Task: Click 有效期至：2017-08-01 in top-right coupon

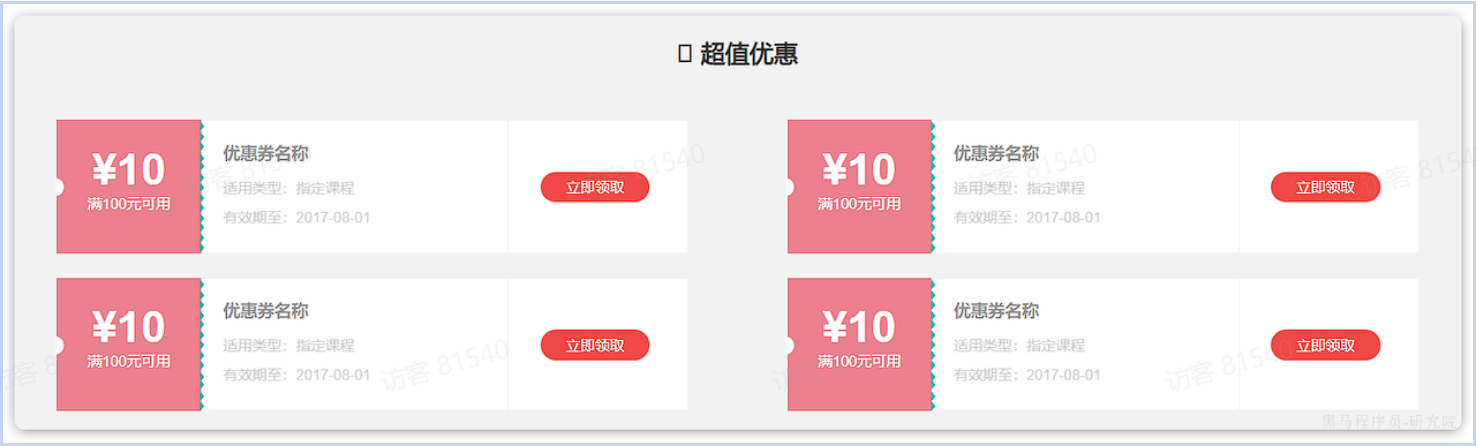Action: point(1027,217)
